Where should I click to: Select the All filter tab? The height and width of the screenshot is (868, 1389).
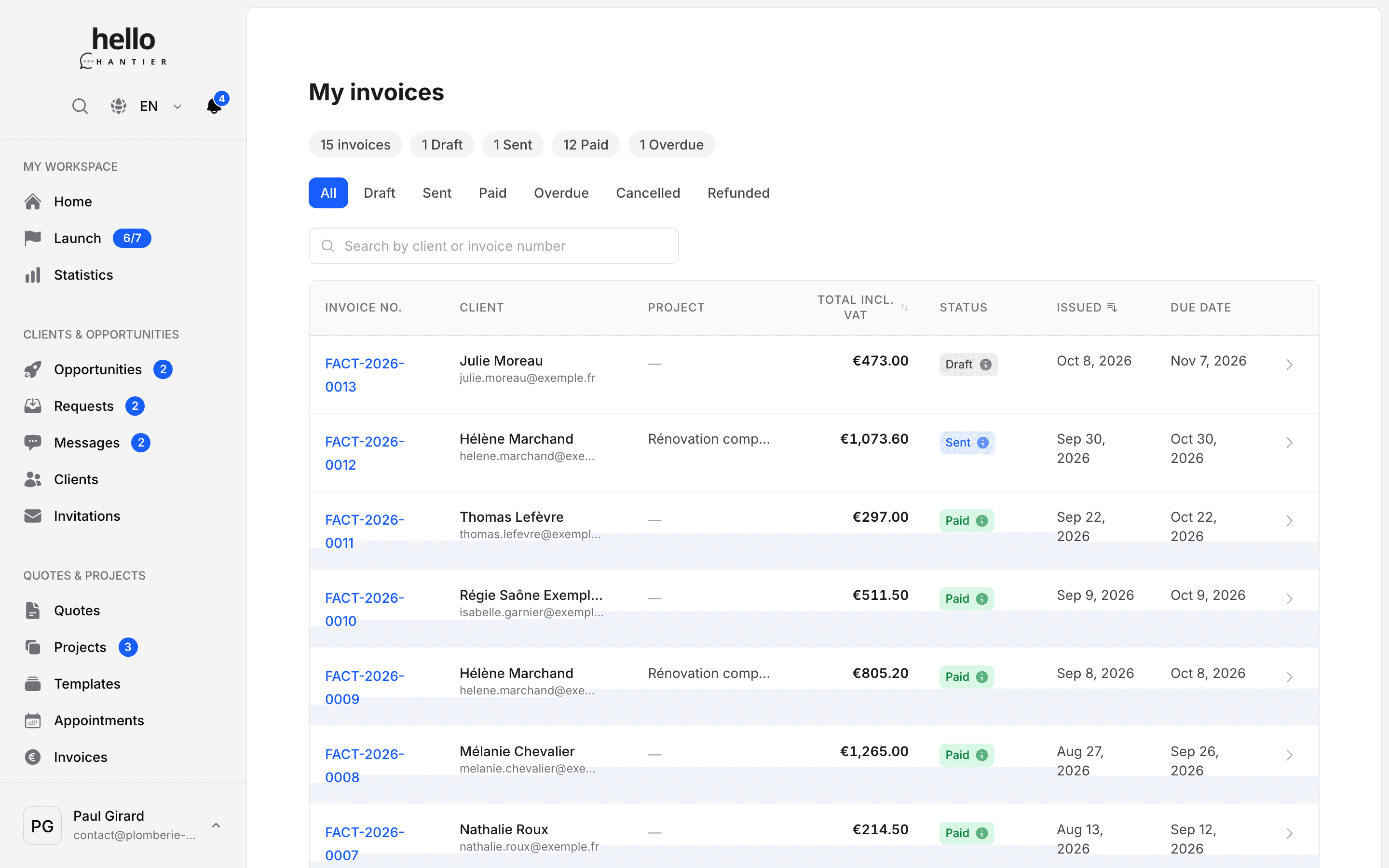[x=328, y=193]
